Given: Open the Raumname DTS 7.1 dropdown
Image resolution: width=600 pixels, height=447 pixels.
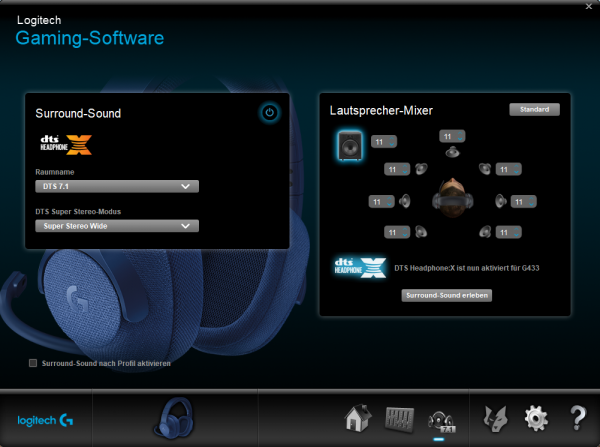Looking at the screenshot, I should coord(117,186).
